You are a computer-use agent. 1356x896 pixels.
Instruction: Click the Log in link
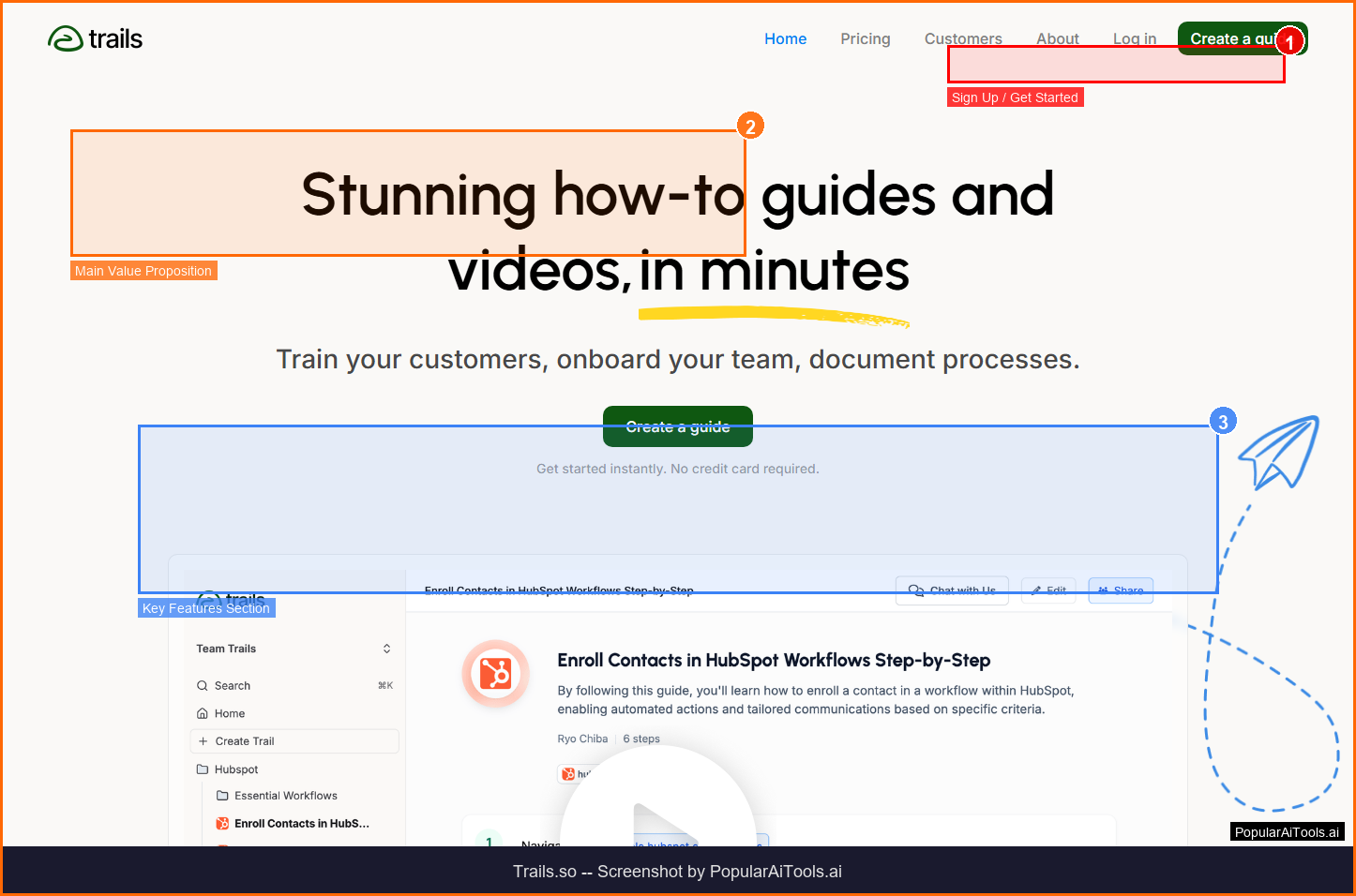[1134, 38]
